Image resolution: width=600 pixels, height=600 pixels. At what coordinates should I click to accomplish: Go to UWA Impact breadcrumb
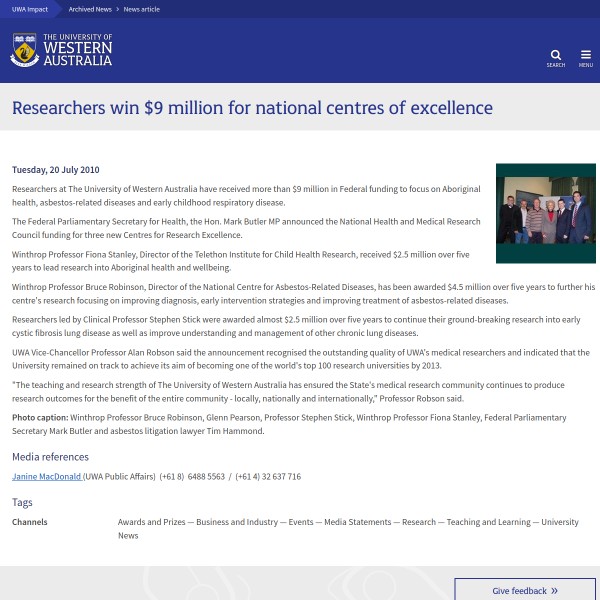(x=30, y=9)
